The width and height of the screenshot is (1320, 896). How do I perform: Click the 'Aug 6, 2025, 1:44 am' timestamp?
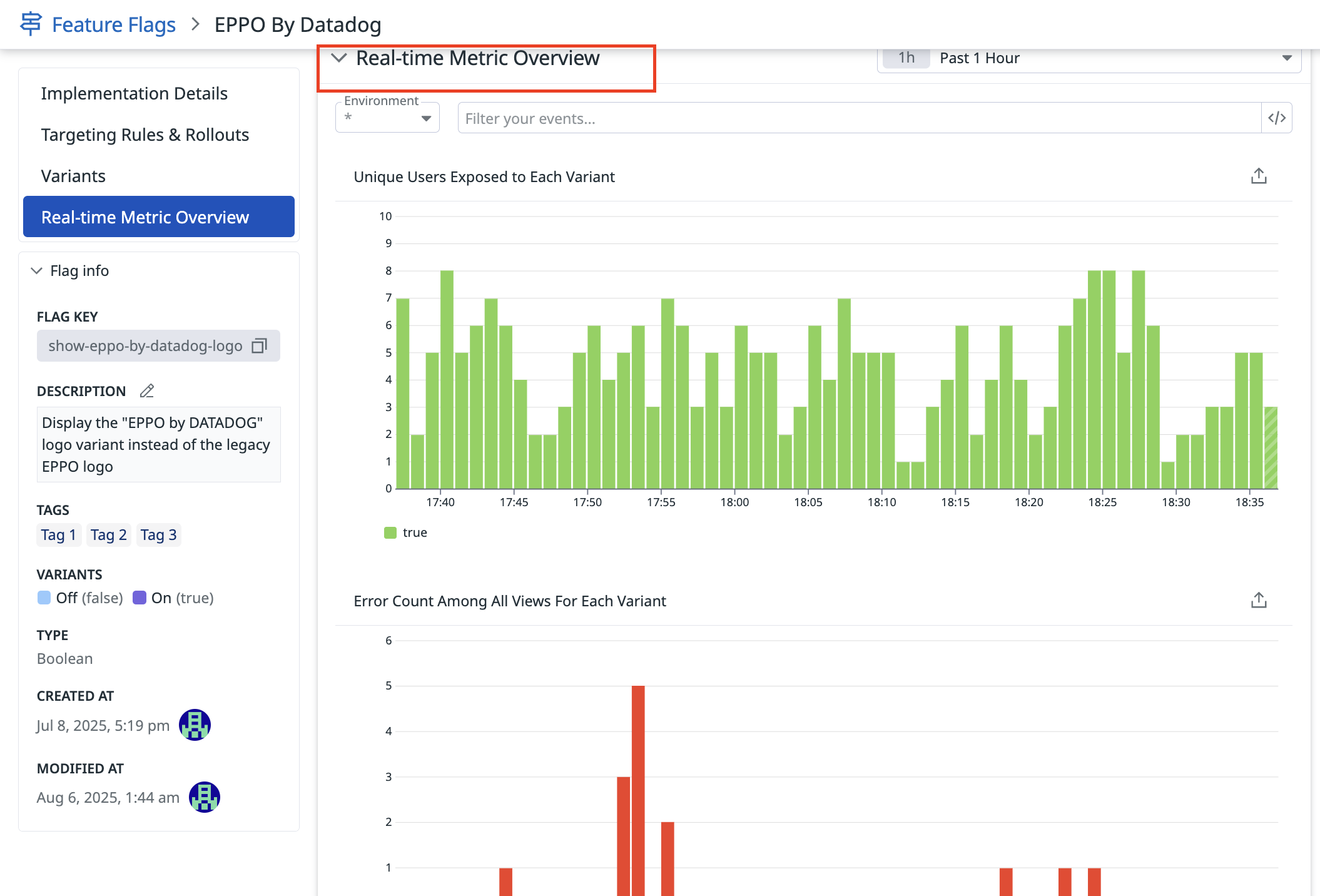(x=108, y=798)
